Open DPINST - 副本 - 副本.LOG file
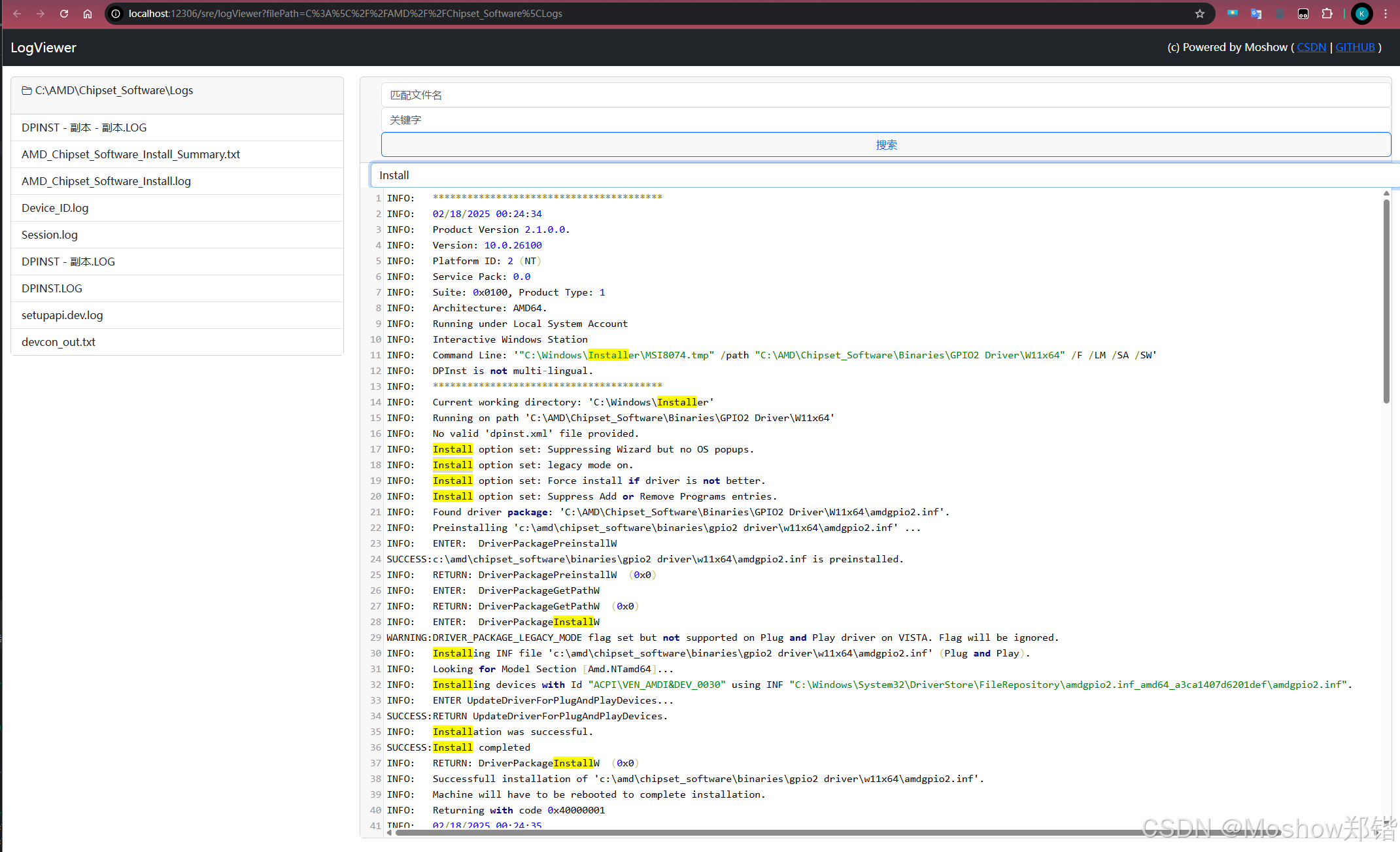1400x852 pixels. pos(177,128)
